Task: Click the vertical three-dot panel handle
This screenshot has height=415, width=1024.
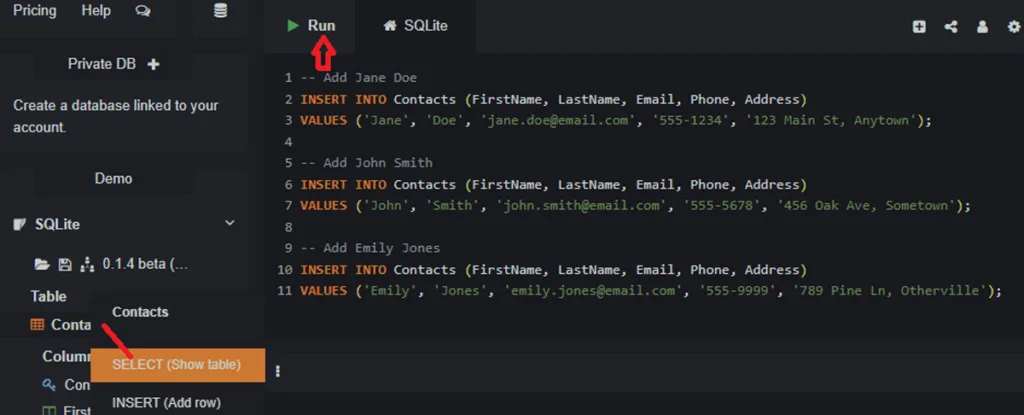Action: [278, 371]
